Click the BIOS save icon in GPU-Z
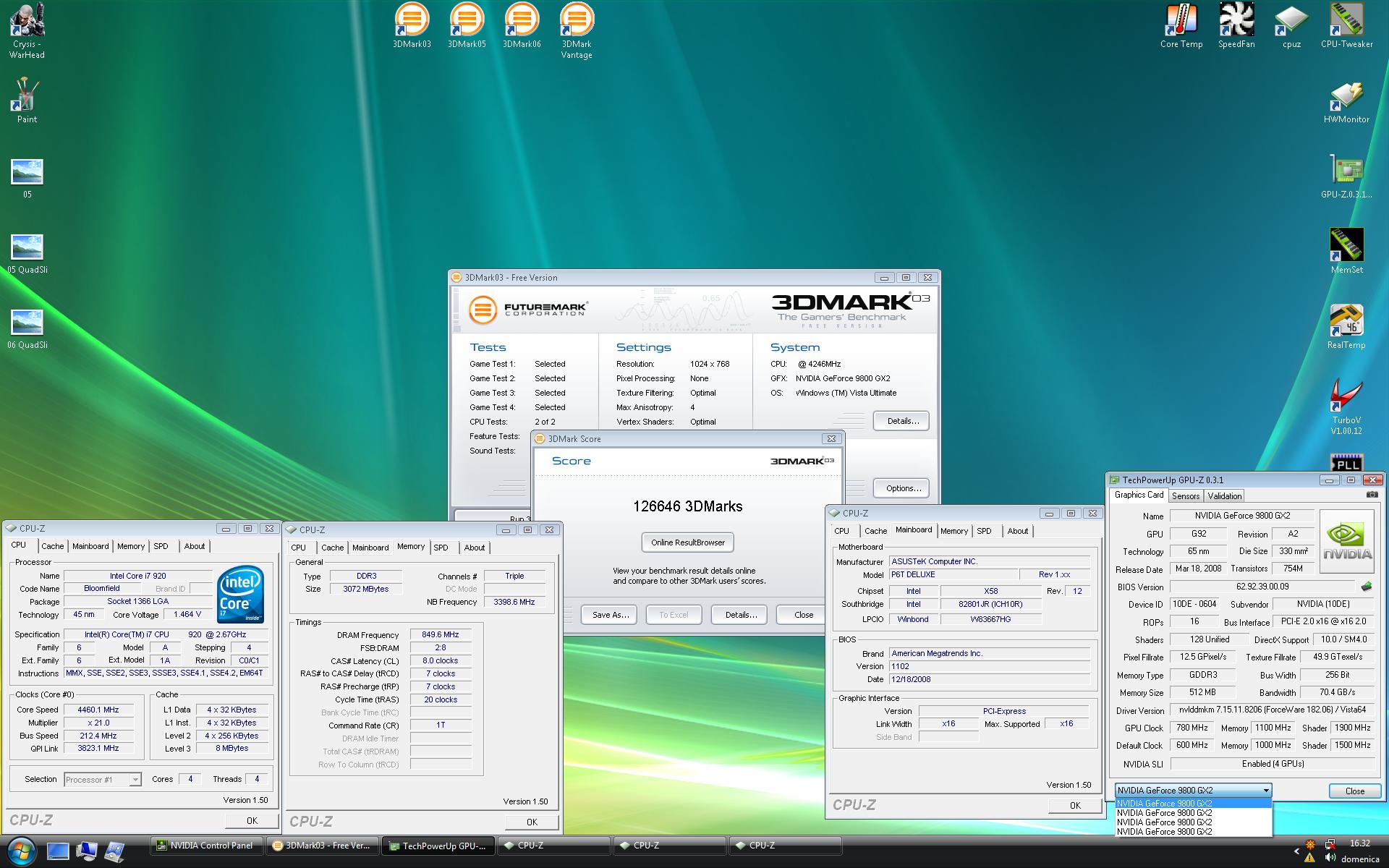The image size is (1389, 868). tap(1367, 587)
